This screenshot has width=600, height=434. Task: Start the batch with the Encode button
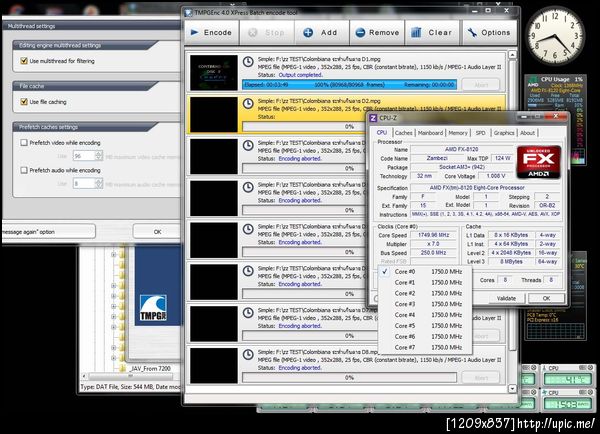click(x=212, y=33)
